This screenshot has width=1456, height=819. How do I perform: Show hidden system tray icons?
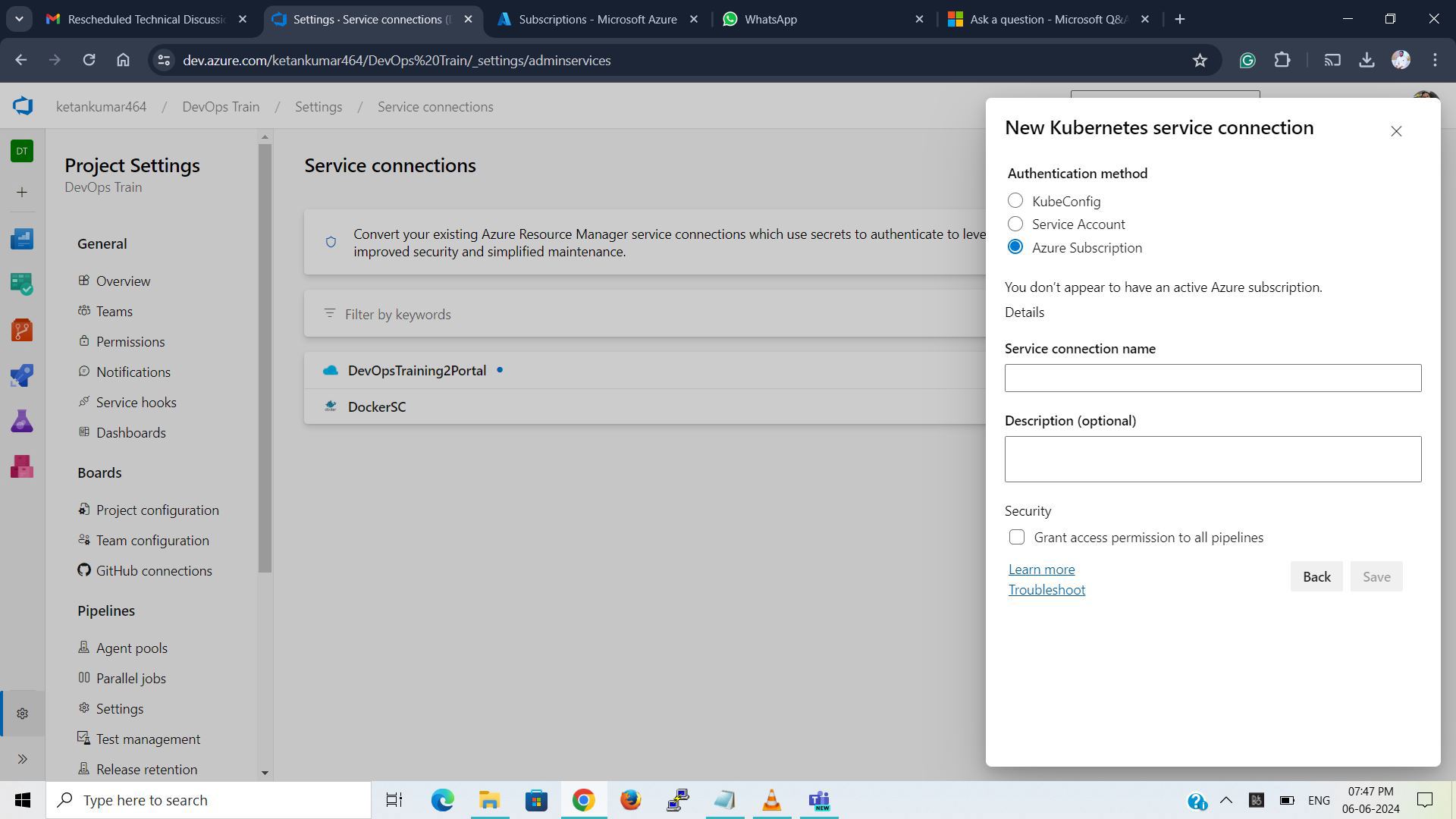(x=1225, y=800)
